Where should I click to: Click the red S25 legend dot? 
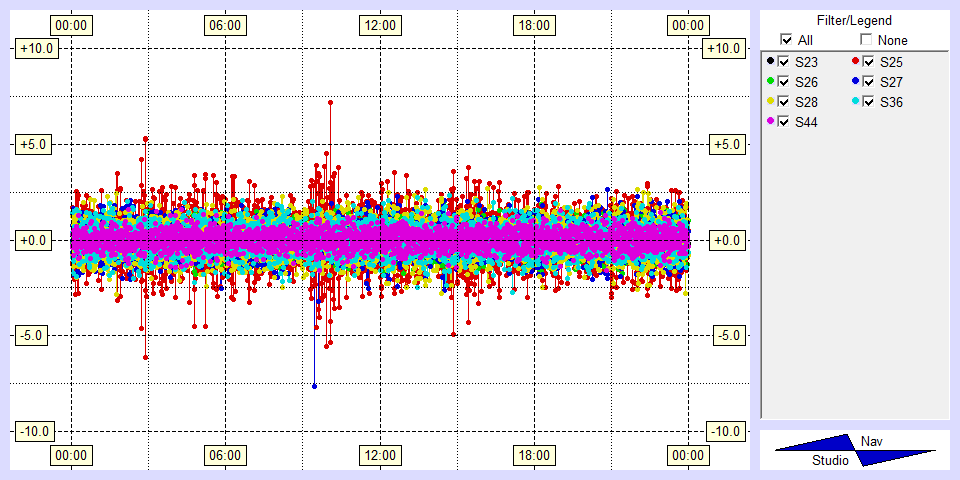coord(856,61)
